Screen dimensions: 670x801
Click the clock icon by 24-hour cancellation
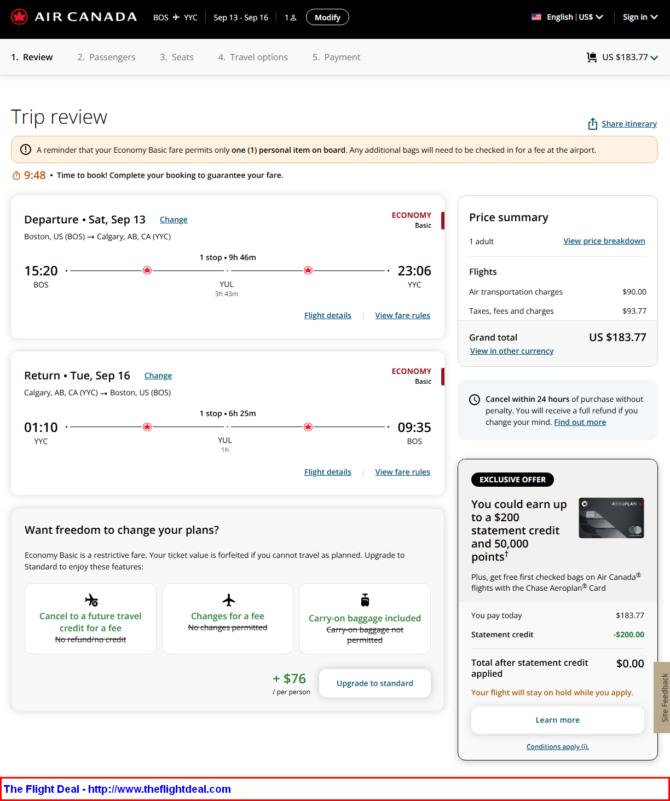pos(474,399)
